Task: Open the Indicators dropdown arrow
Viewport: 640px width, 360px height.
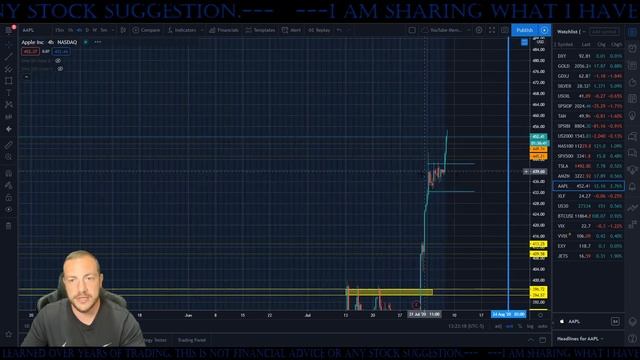Action: 202,30
